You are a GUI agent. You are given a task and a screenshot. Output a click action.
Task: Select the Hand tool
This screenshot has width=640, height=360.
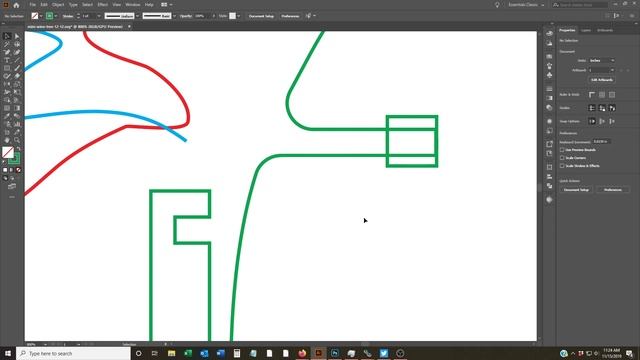pos(7,140)
